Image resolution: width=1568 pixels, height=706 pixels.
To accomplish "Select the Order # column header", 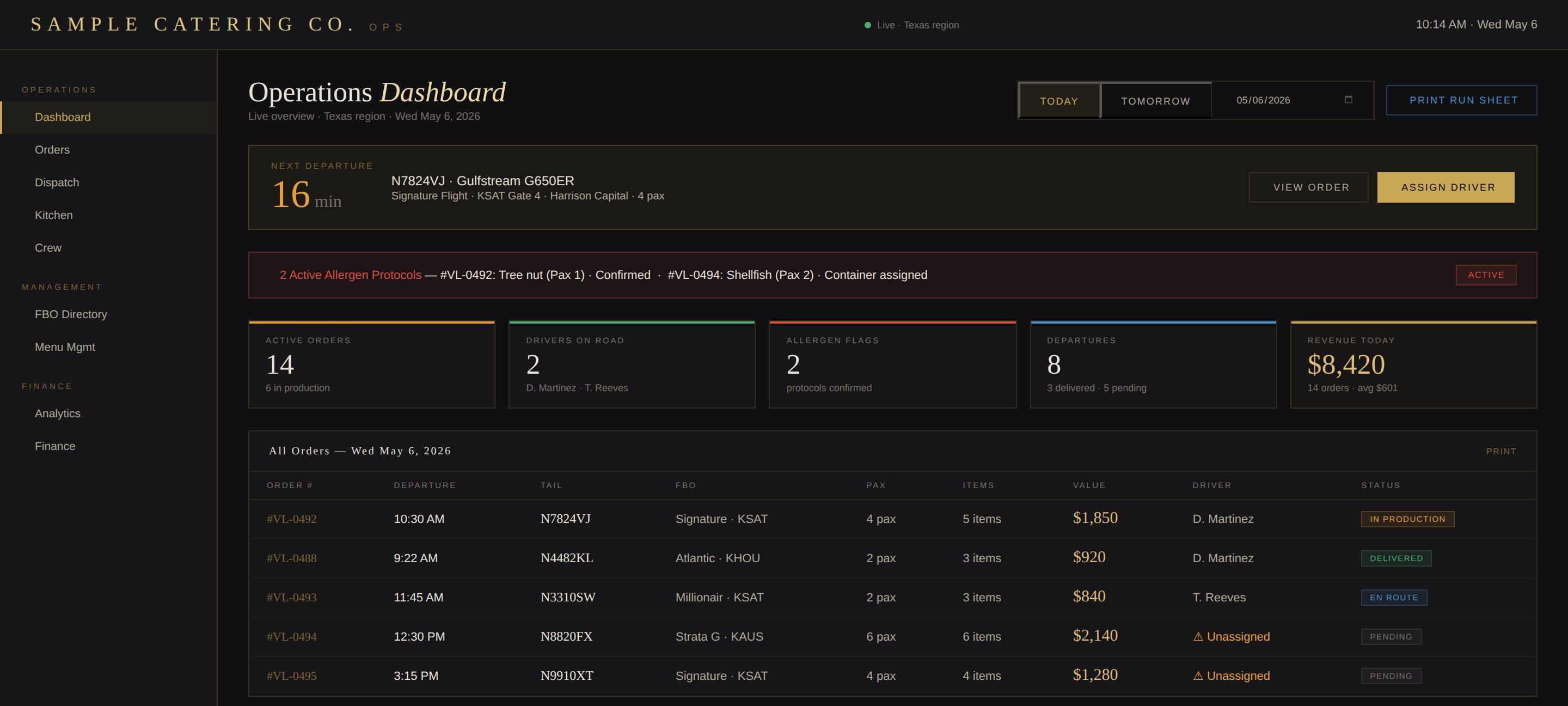I will pyautogui.click(x=289, y=485).
